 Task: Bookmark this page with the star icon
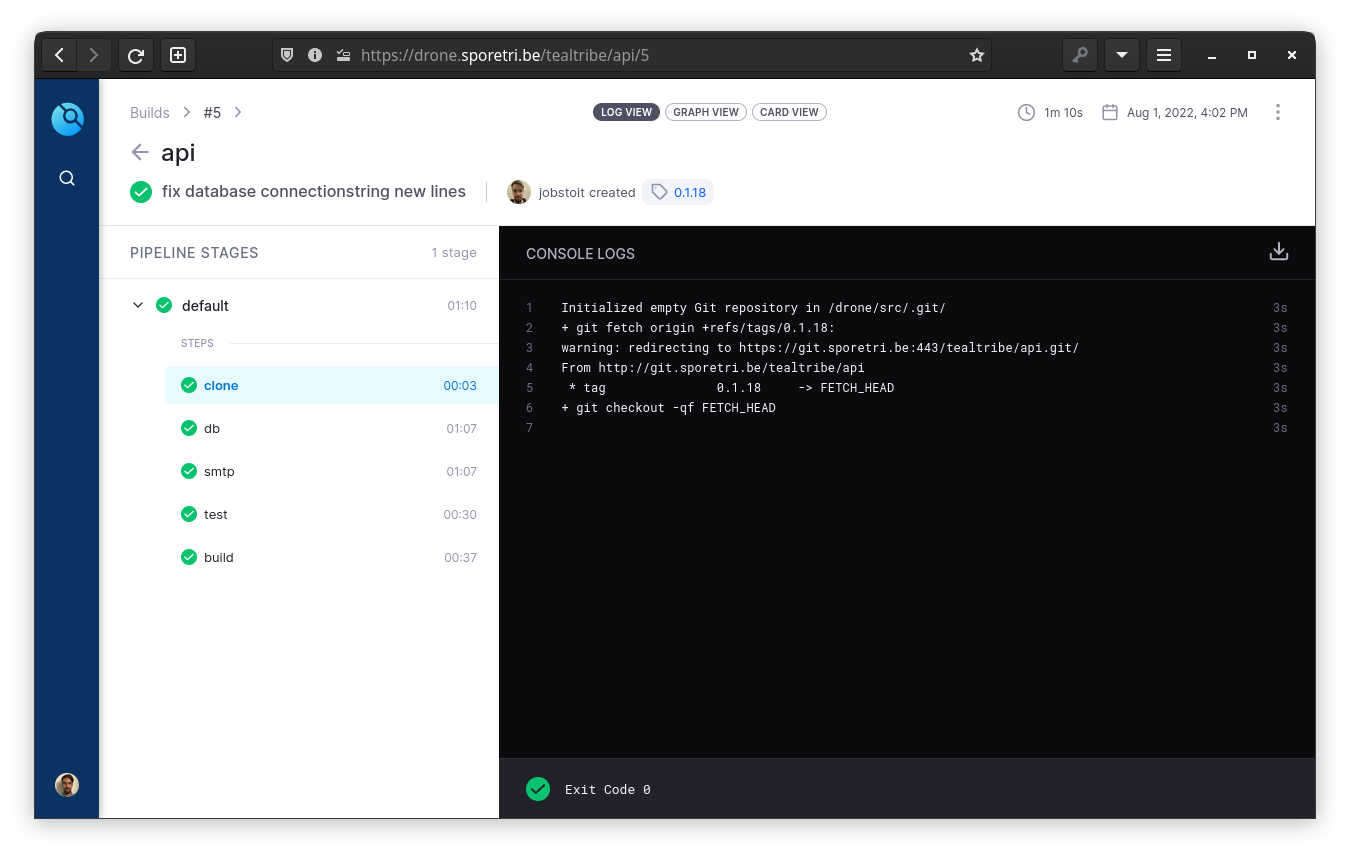pos(976,55)
